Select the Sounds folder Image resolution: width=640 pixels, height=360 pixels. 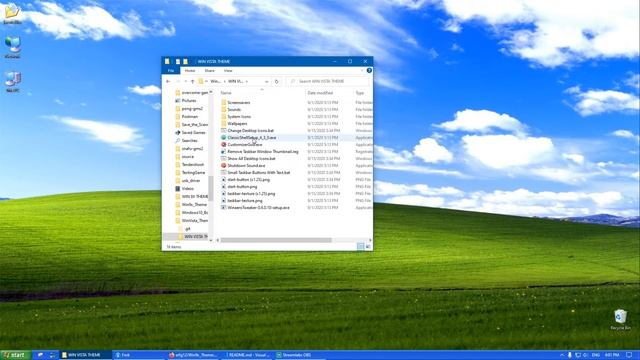234,109
